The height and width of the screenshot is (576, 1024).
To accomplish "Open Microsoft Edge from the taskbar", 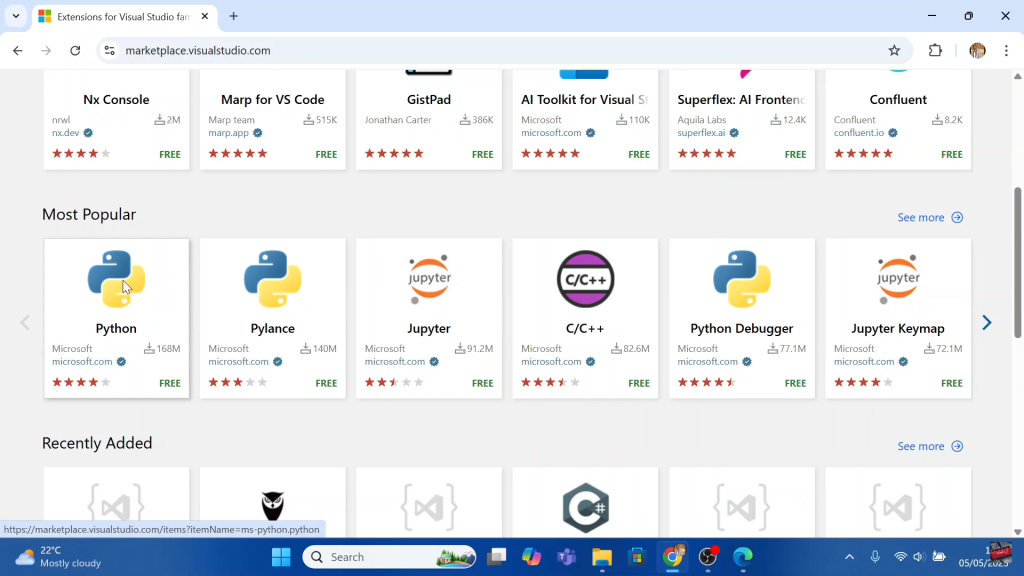I will click(x=743, y=557).
